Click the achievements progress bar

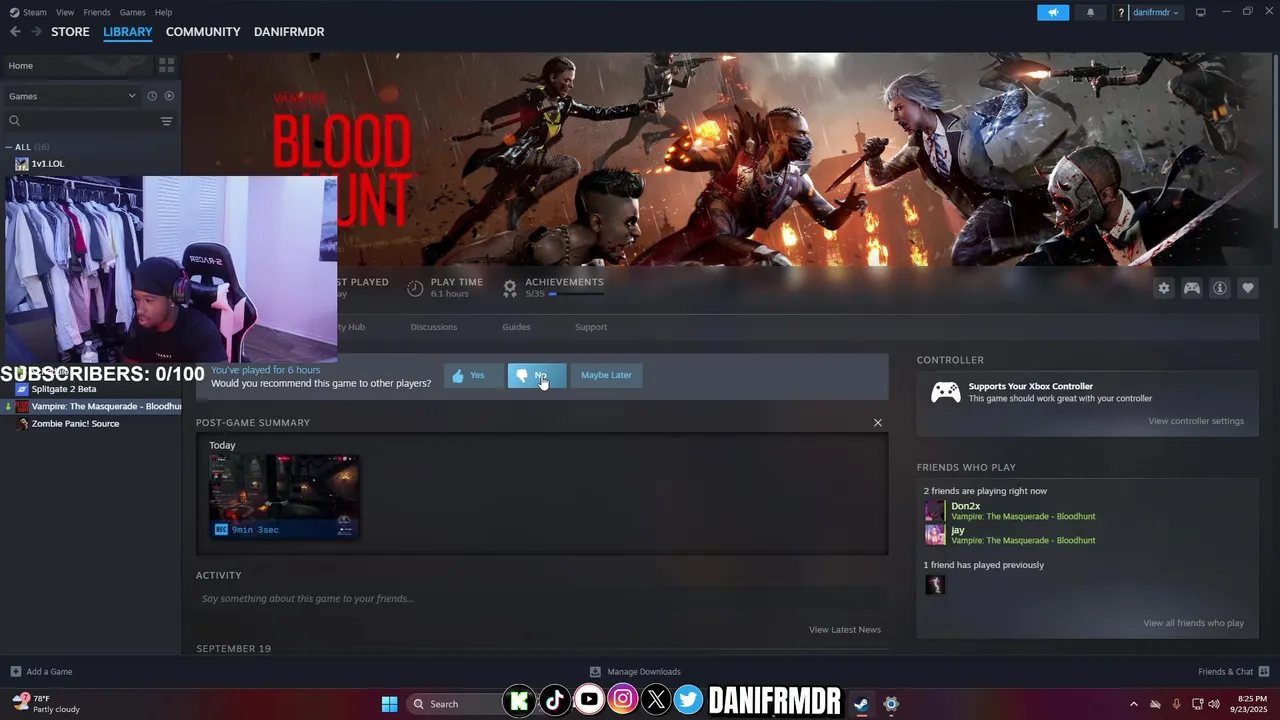[576, 294]
